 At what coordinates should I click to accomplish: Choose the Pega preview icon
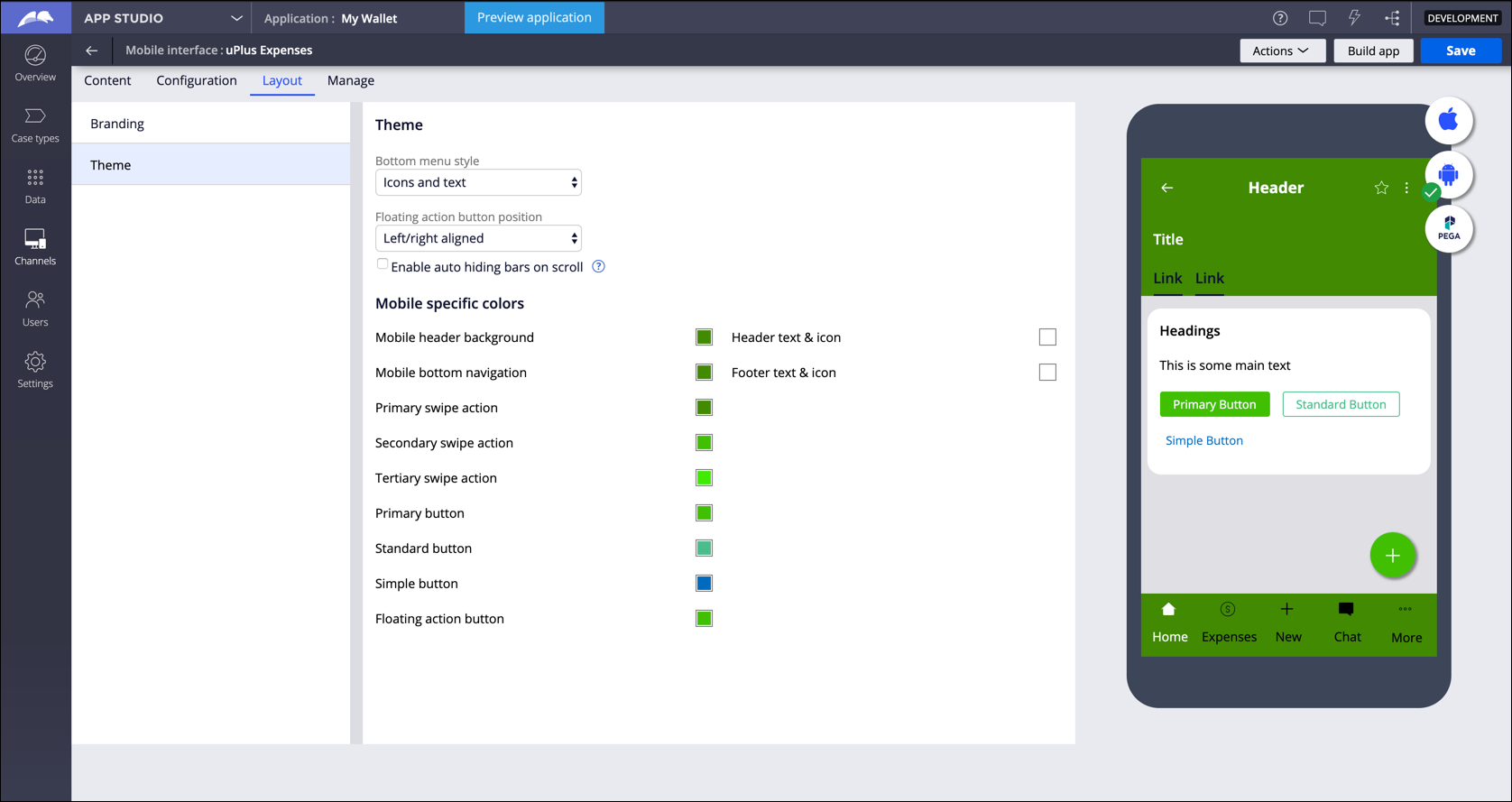pos(1448,228)
